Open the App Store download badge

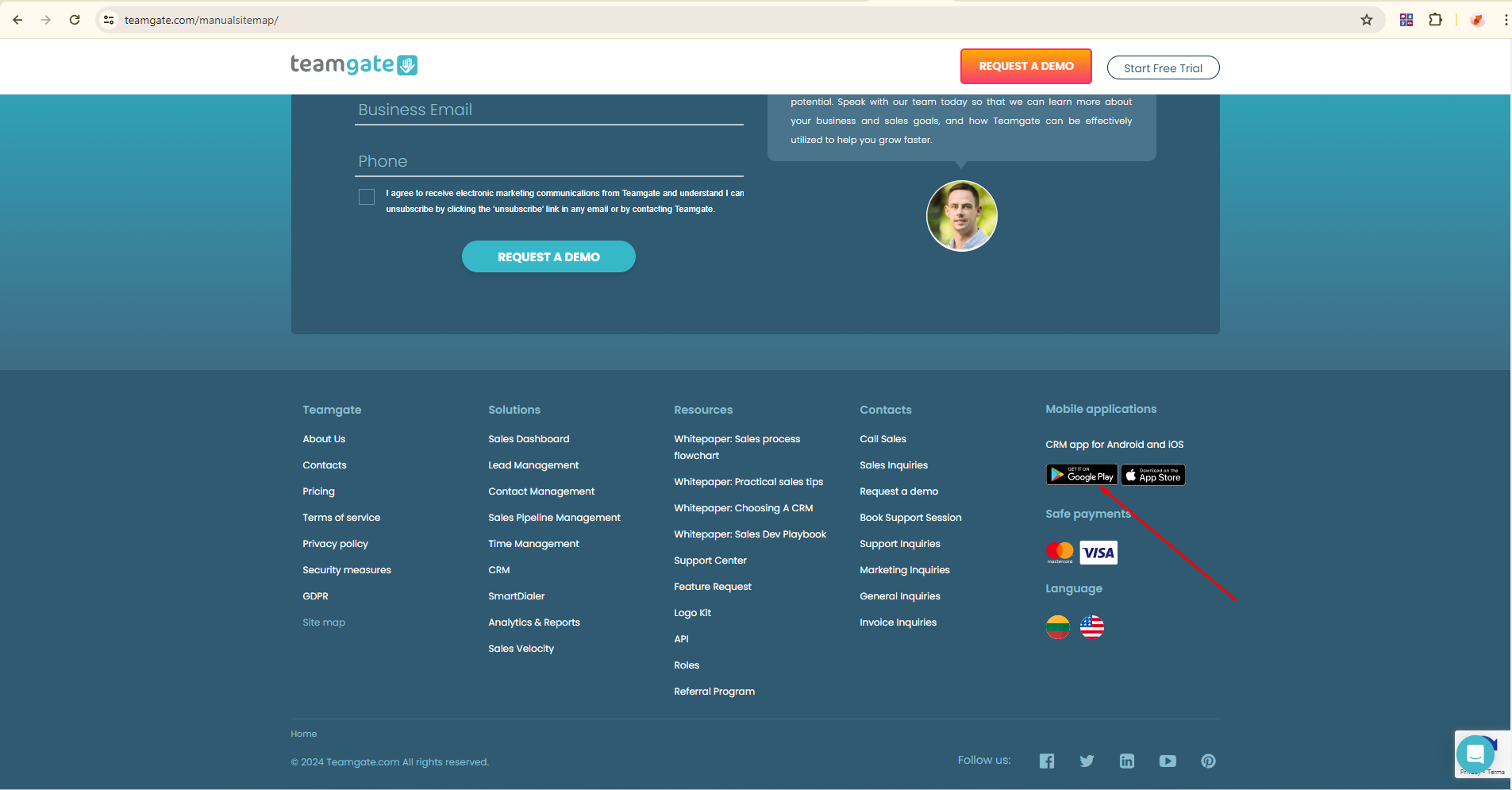tap(1153, 475)
